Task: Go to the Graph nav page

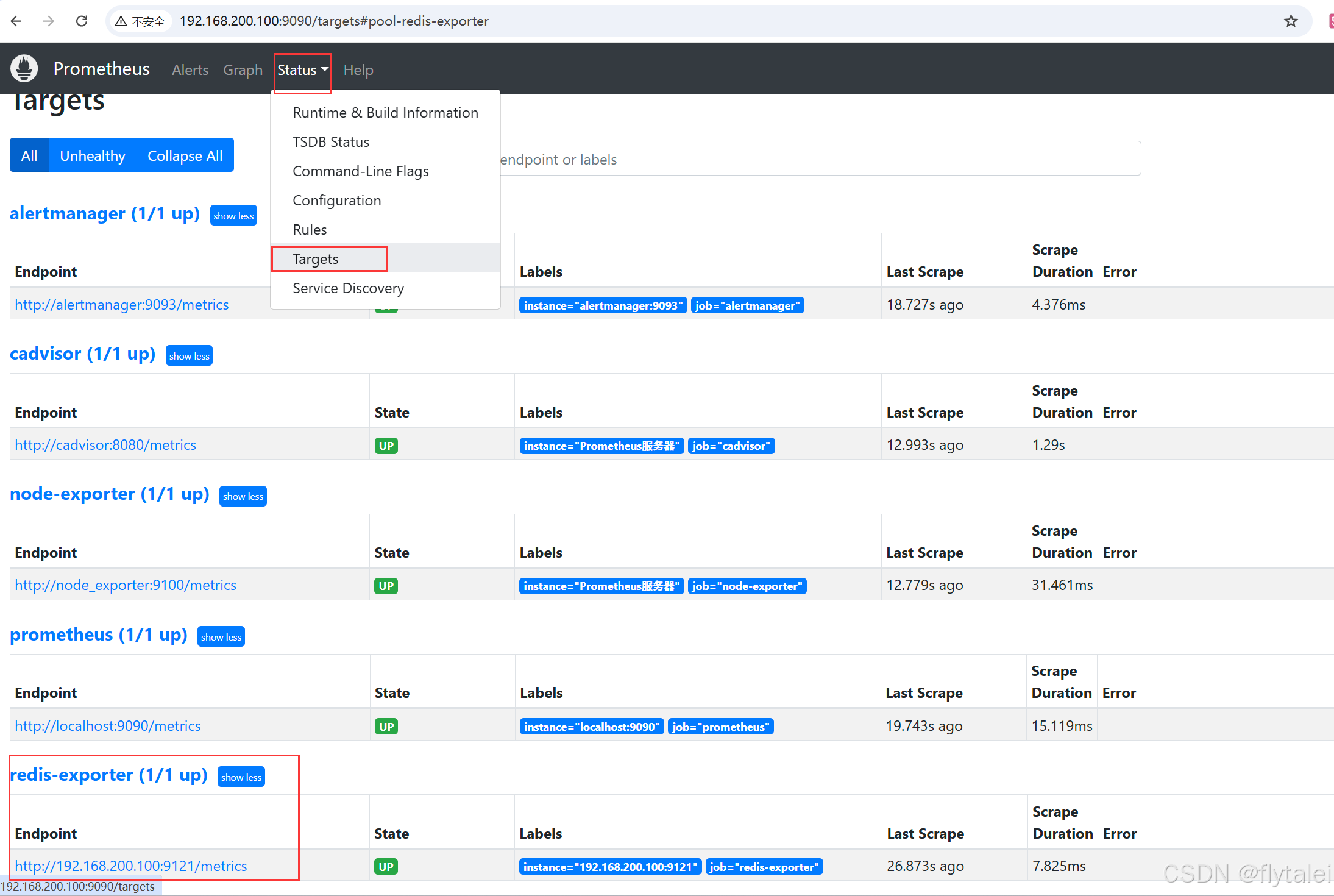Action: [x=243, y=70]
